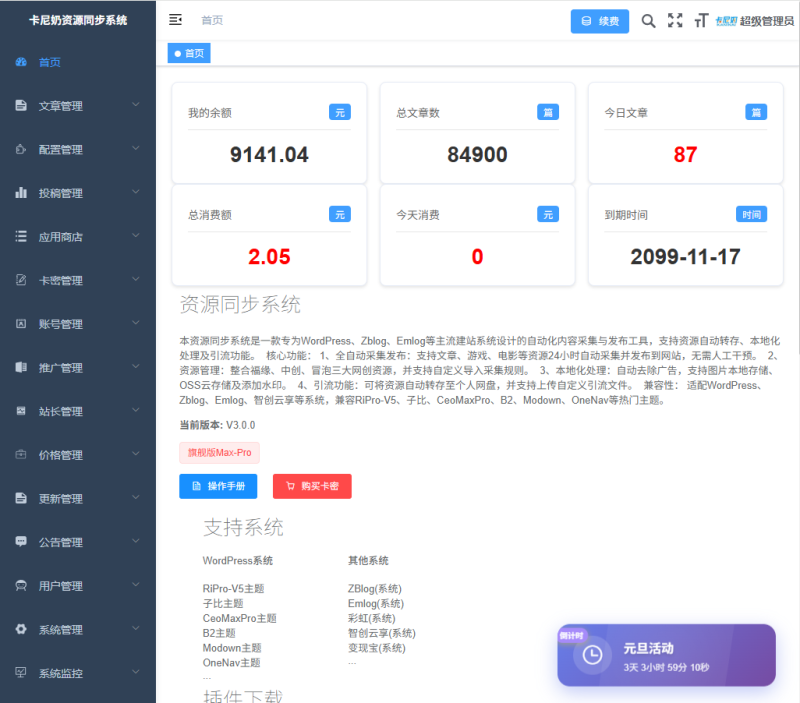
Task: Click the font size icon in the top bar
Action: click(701, 20)
